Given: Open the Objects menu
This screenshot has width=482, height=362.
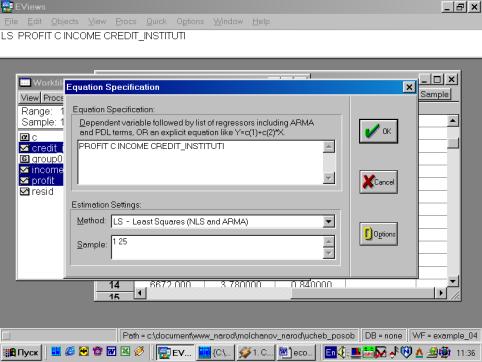Looking at the screenshot, I should tap(65, 21).
